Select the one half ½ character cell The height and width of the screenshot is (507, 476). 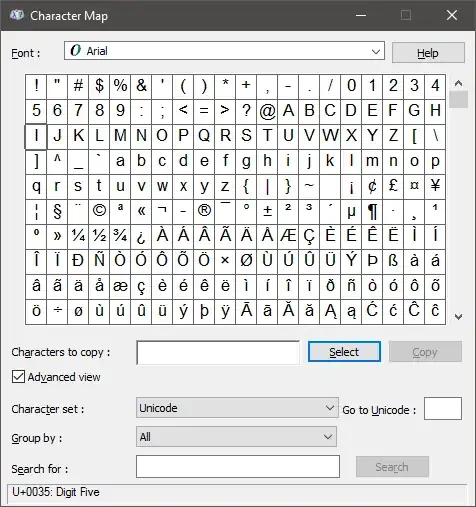click(x=99, y=236)
